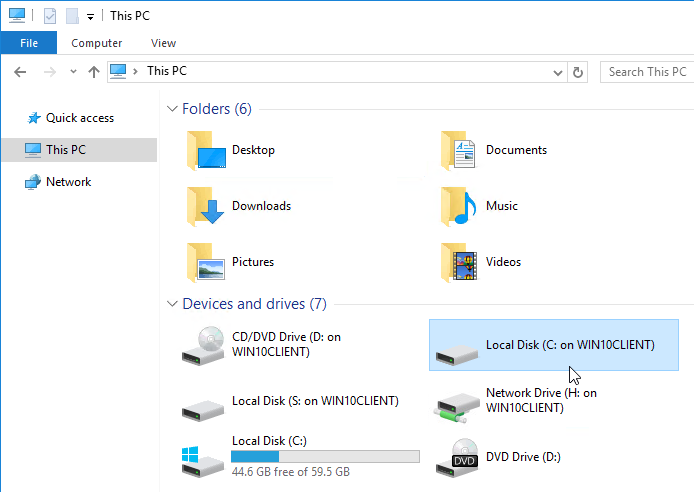694x492 pixels.
Task: Select the Pictures folder icon
Action: coord(206,262)
